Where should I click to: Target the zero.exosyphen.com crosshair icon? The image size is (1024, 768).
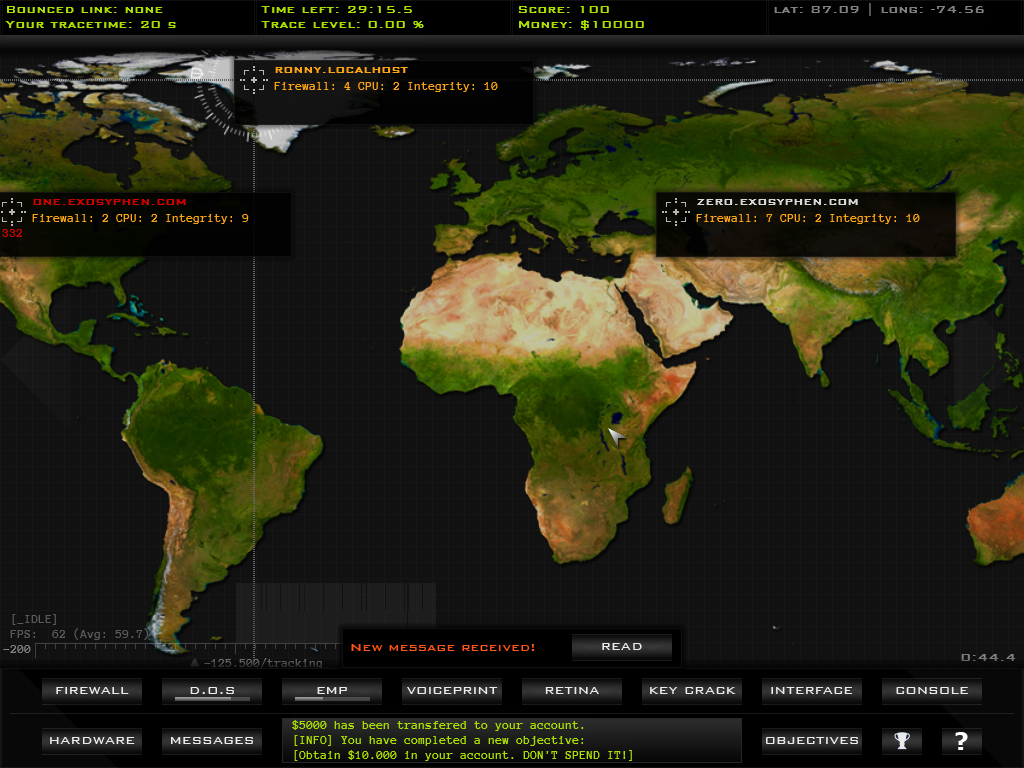tap(676, 212)
